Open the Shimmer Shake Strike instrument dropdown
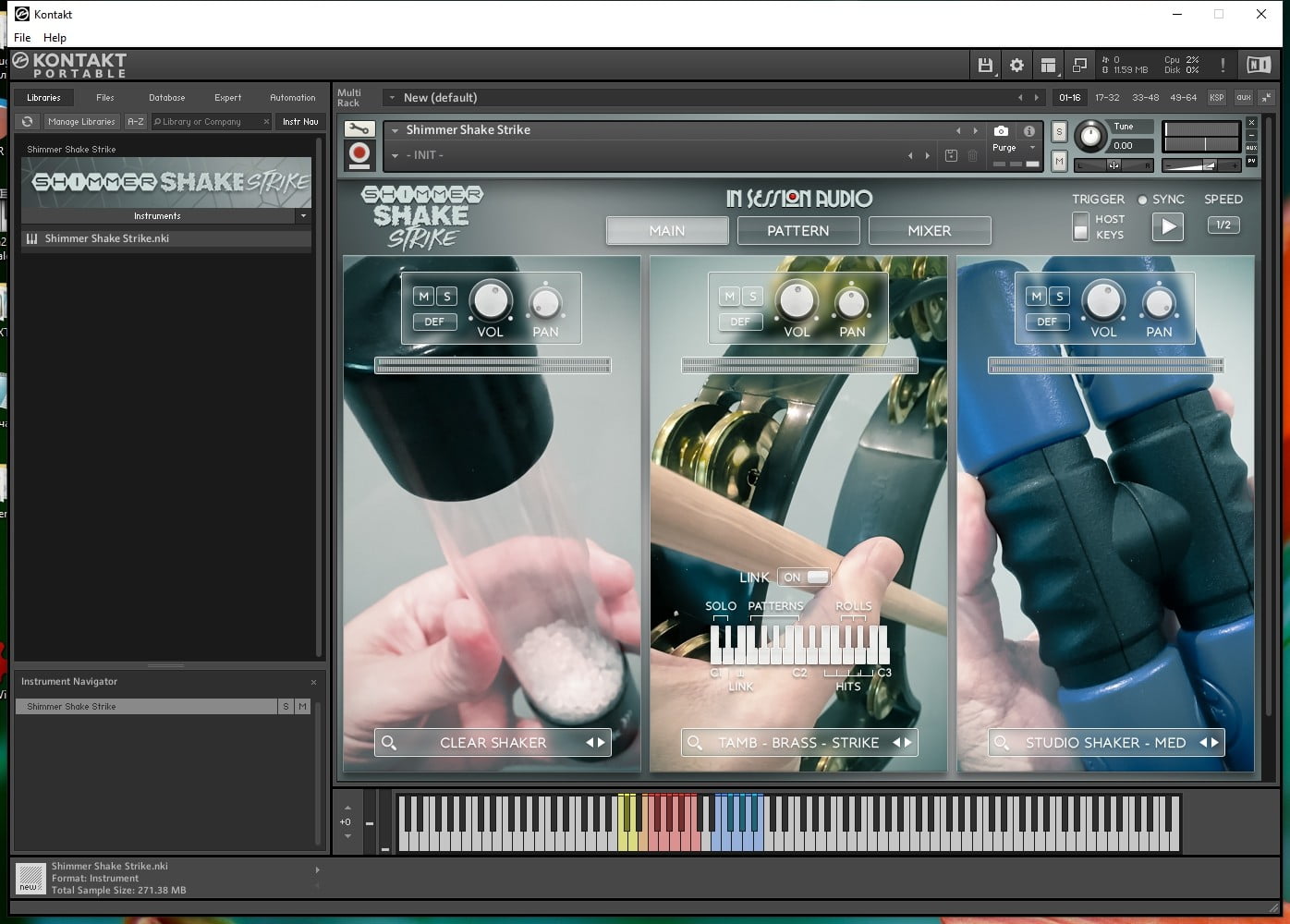 click(x=395, y=130)
